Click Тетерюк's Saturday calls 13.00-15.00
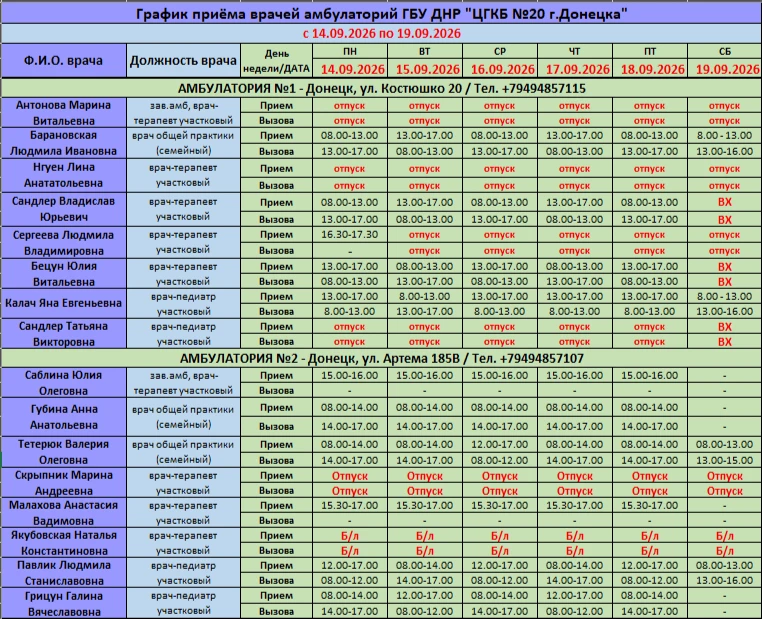 (724, 460)
